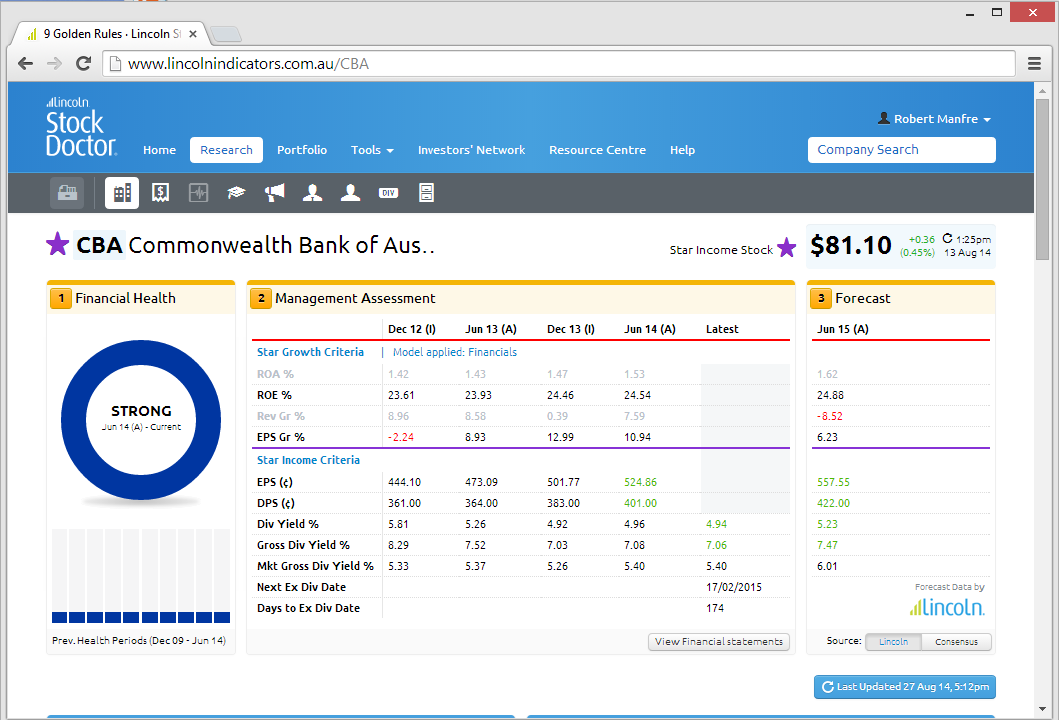
Task: Open a new browser tab
Action: (x=226, y=34)
